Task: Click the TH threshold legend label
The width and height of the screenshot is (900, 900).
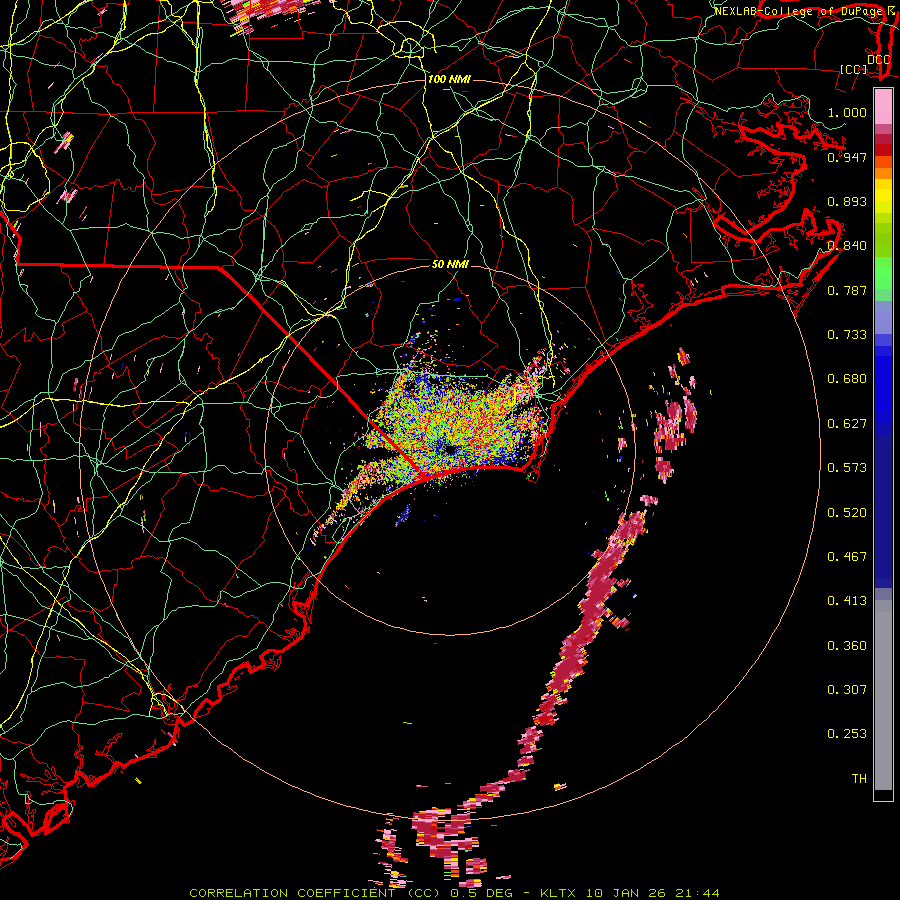Action: (x=859, y=778)
